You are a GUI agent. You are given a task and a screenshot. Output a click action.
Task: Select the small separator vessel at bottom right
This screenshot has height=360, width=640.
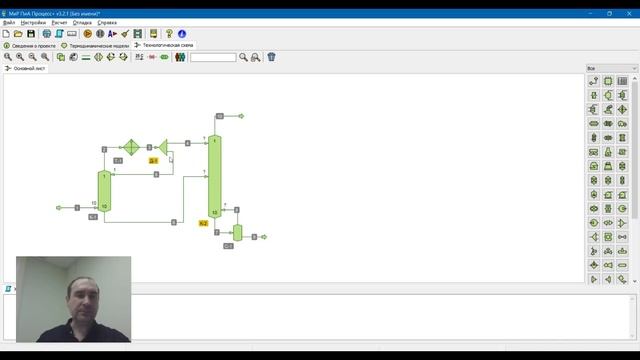(x=238, y=233)
